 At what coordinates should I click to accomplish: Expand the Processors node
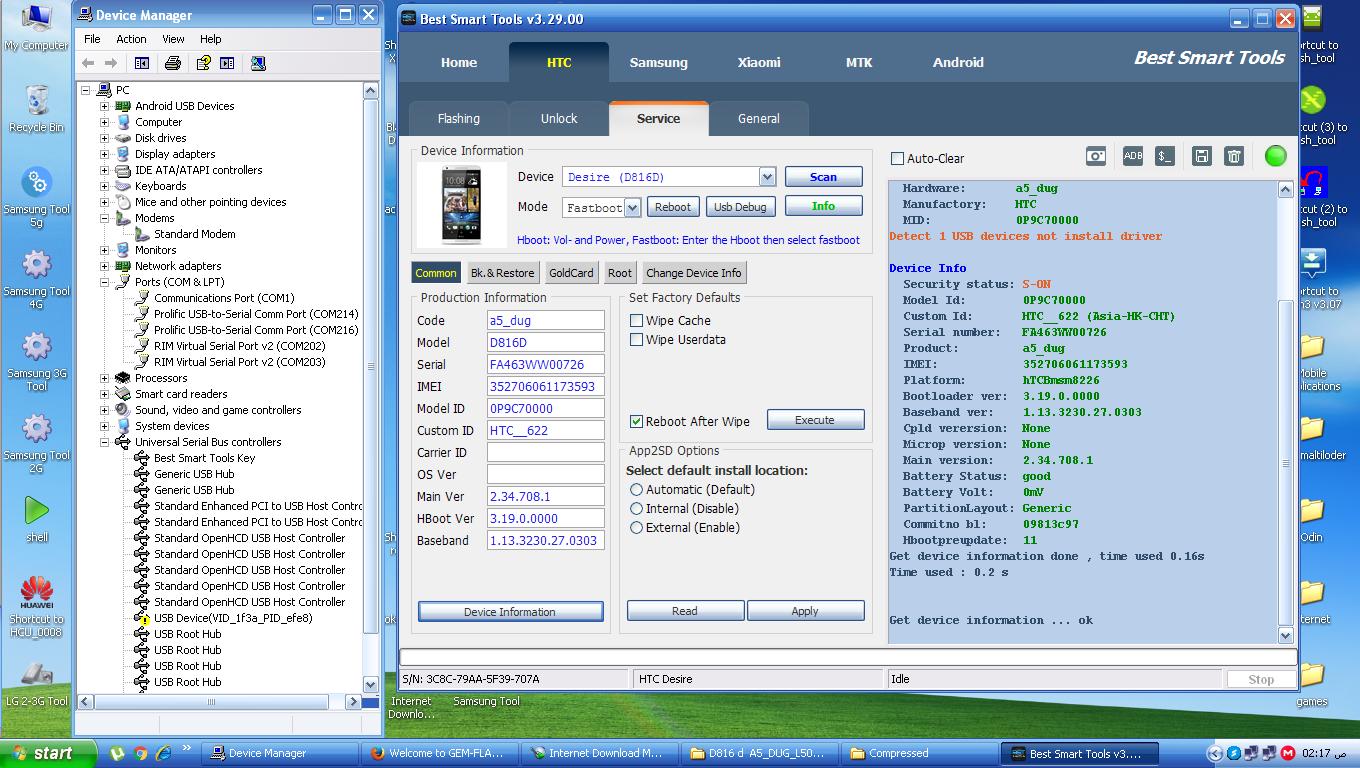click(x=104, y=378)
